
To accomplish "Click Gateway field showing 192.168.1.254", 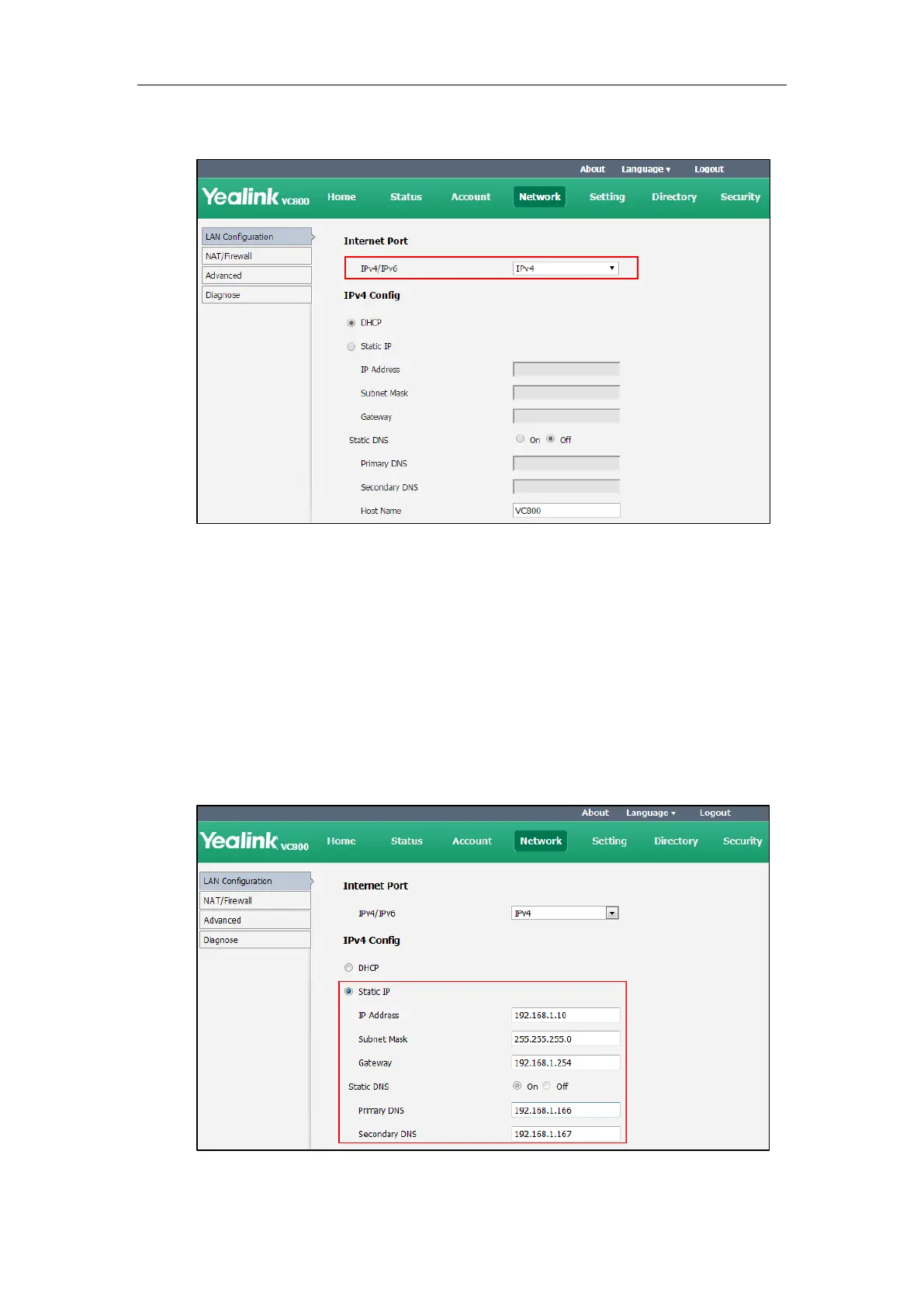I will click(566, 1063).
